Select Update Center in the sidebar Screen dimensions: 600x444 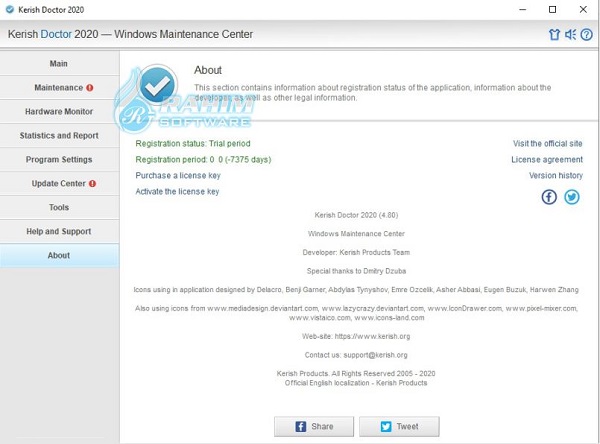pos(59,183)
